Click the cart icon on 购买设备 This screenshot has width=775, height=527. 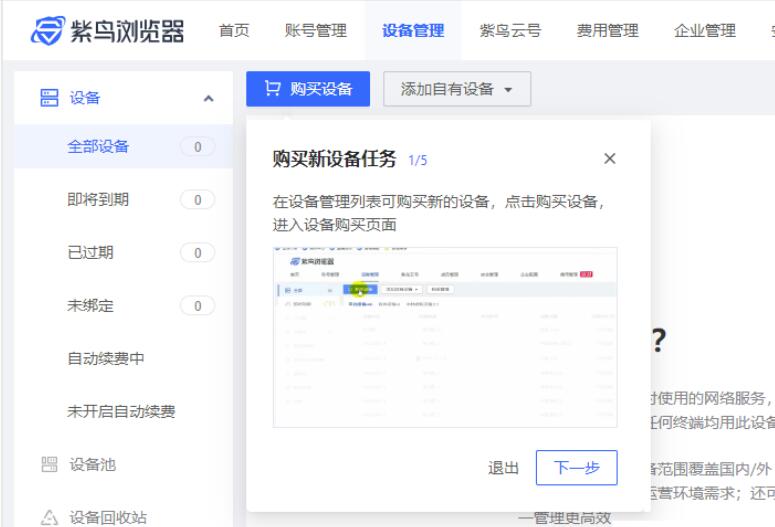[x=272, y=88]
